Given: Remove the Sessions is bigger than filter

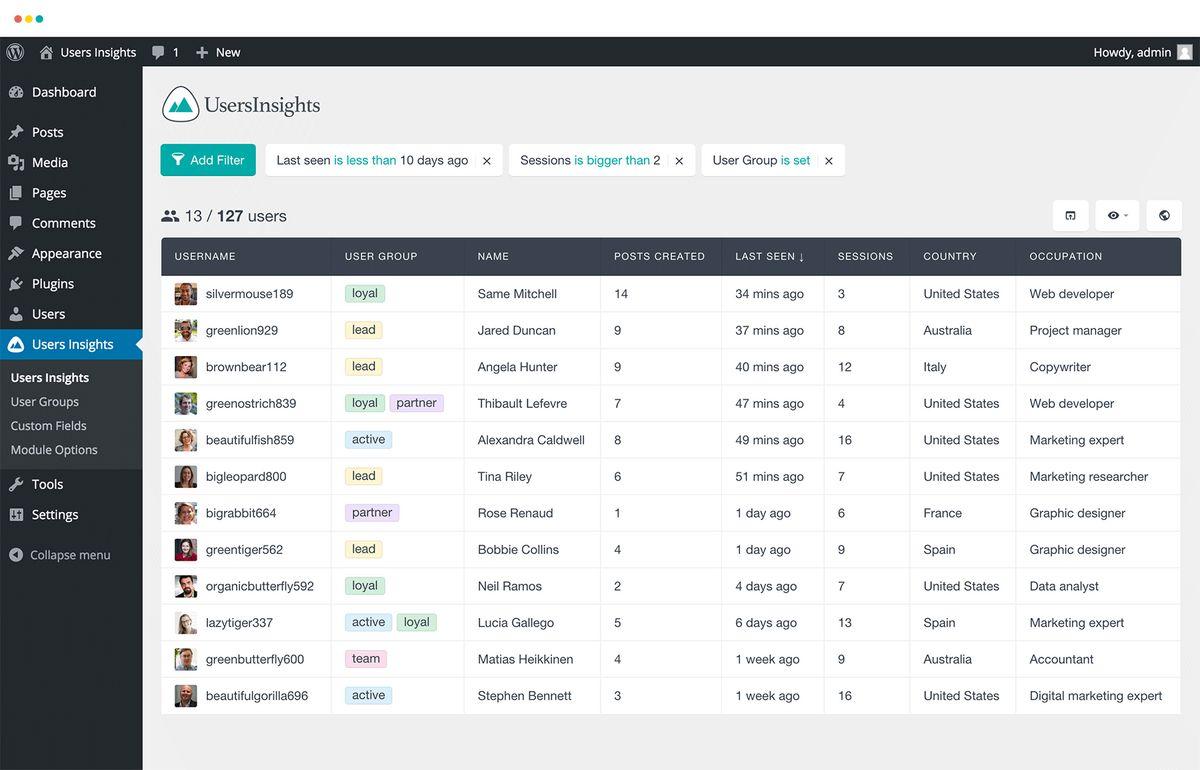Looking at the screenshot, I should click(x=679, y=161).
